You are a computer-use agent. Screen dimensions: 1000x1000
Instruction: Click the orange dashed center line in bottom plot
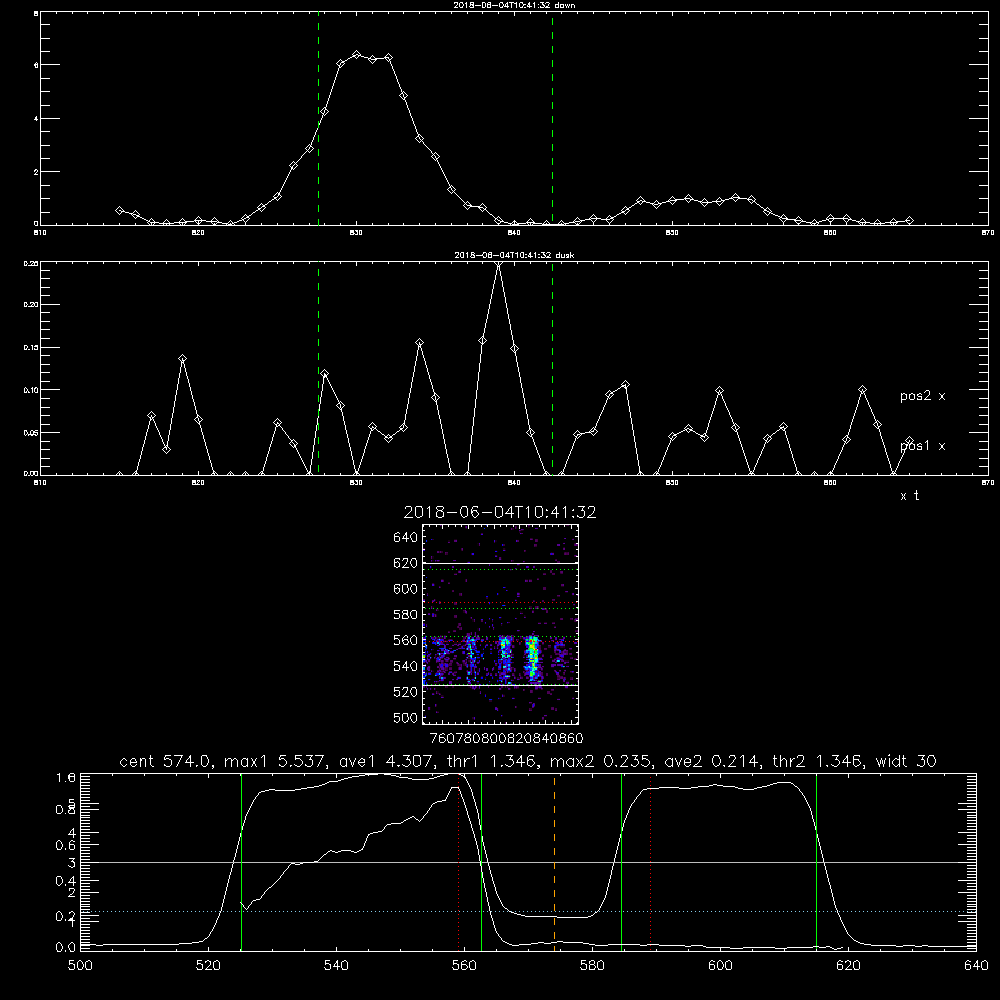point(554,861)
